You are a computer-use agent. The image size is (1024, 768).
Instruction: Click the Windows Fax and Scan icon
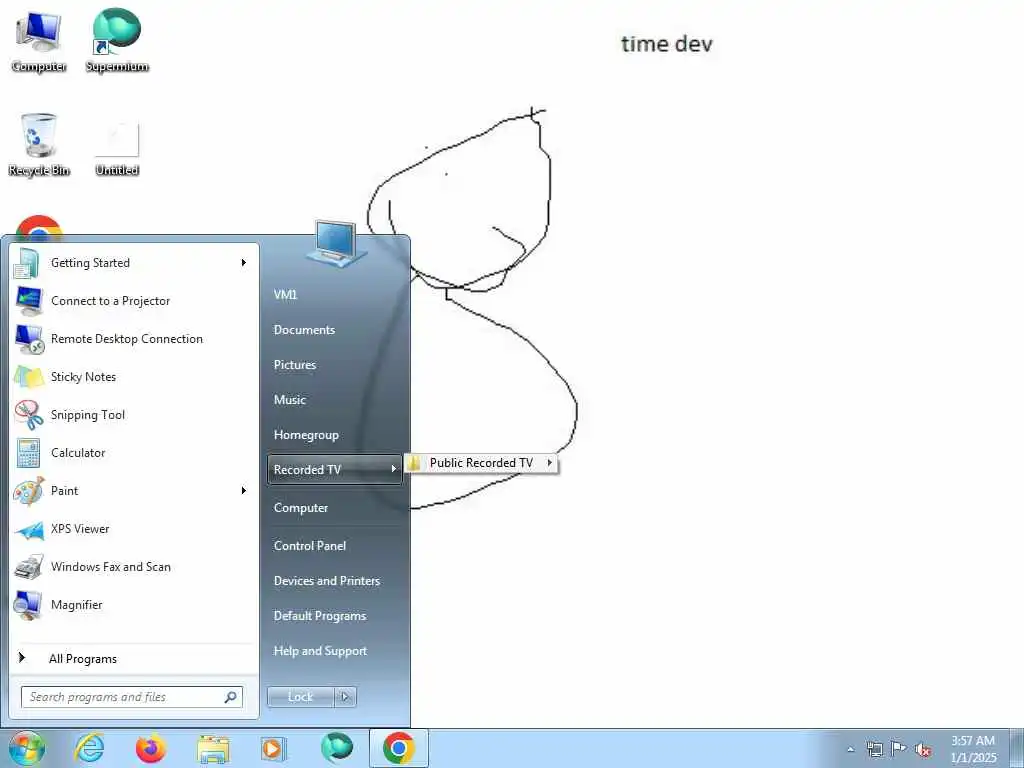[28, 567]
